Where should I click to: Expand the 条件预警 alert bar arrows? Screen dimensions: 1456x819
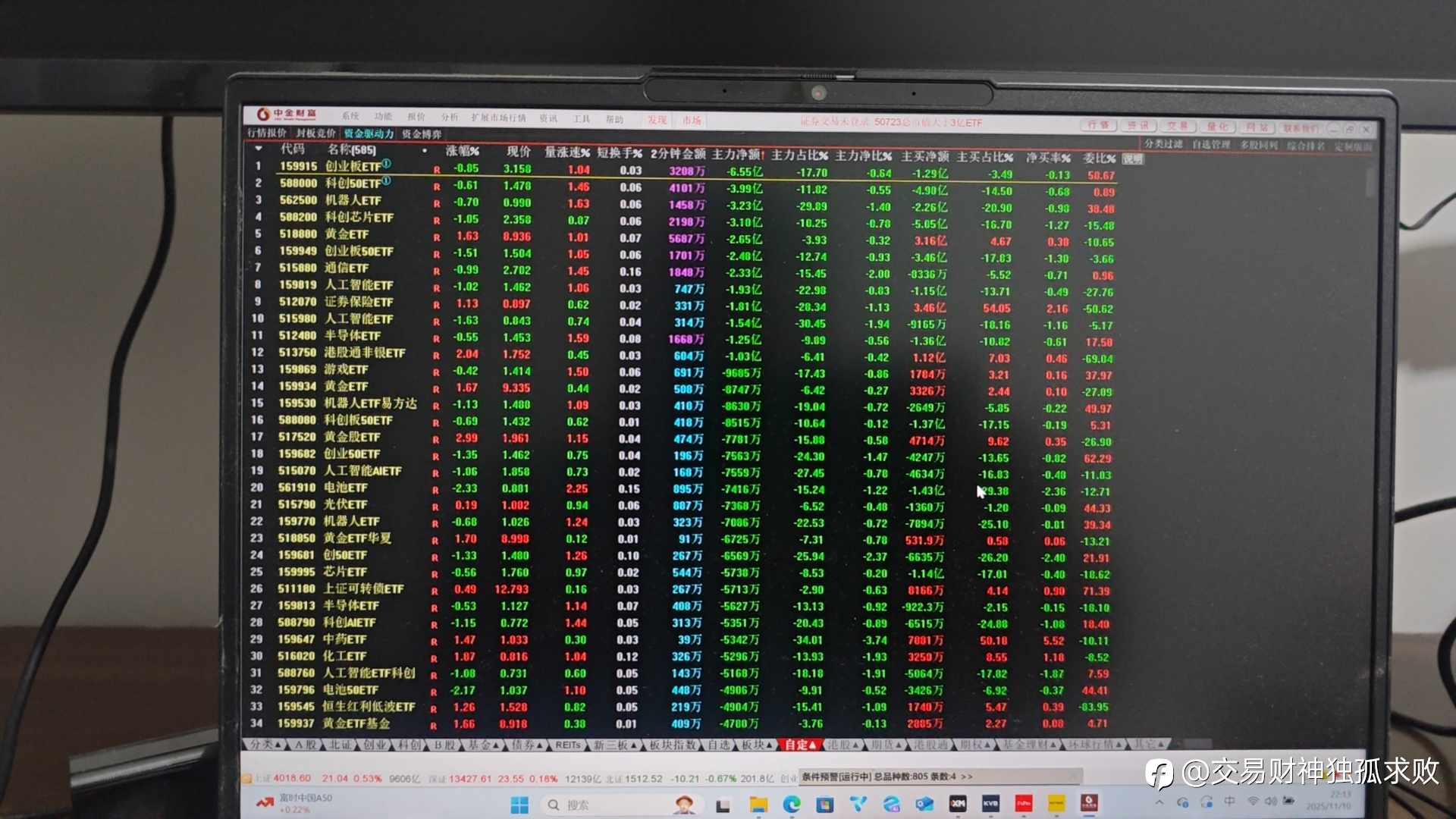pyautogui.click(x=966, y=777)
